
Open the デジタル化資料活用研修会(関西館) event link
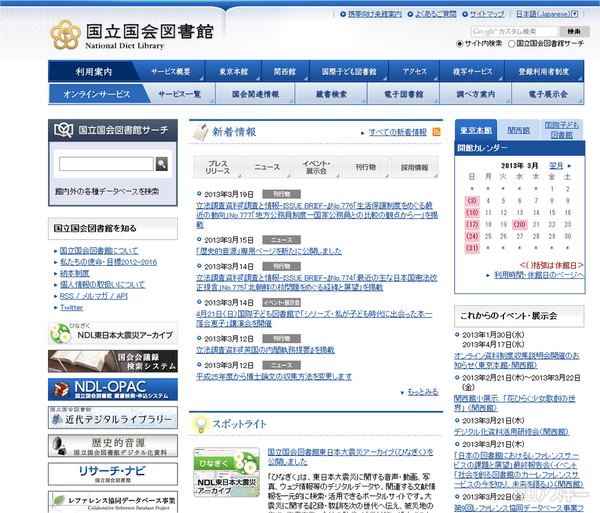click(x=511, y=432)
